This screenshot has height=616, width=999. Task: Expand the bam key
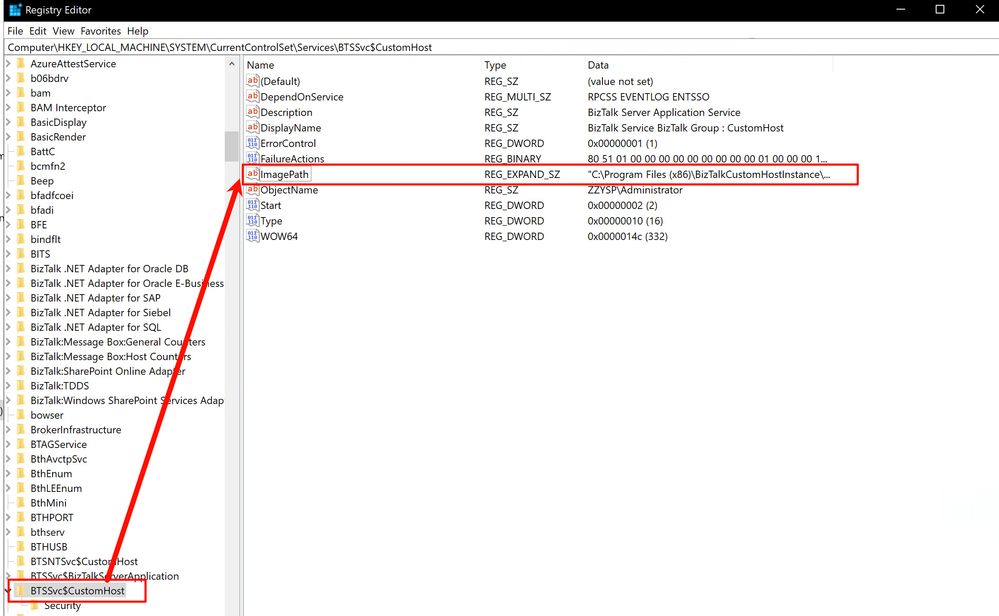click(x=8, y=93)
